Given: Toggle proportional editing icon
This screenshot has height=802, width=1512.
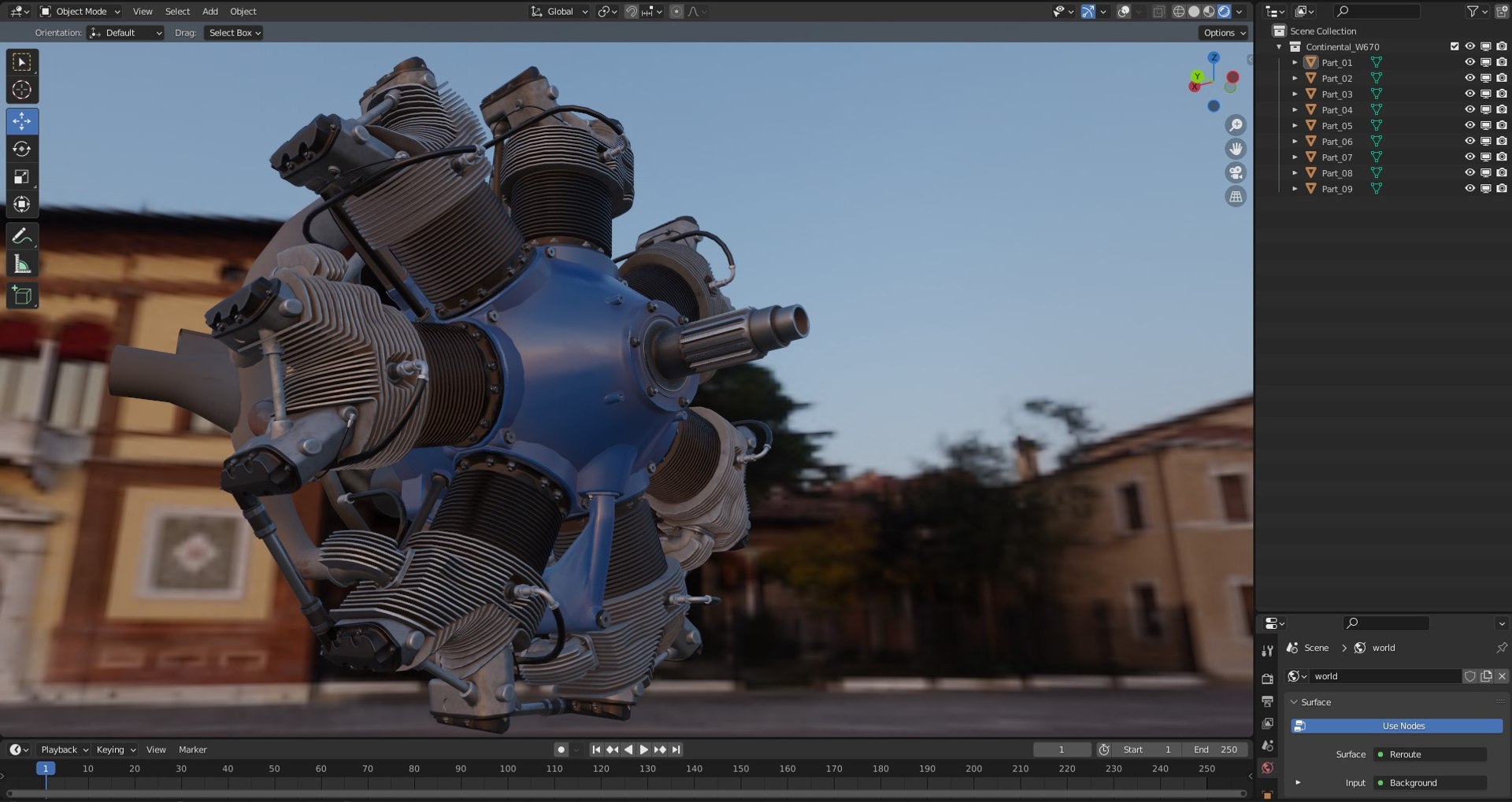Looking at the screenshot, I should pyautogui.click(x=676, y=12).
